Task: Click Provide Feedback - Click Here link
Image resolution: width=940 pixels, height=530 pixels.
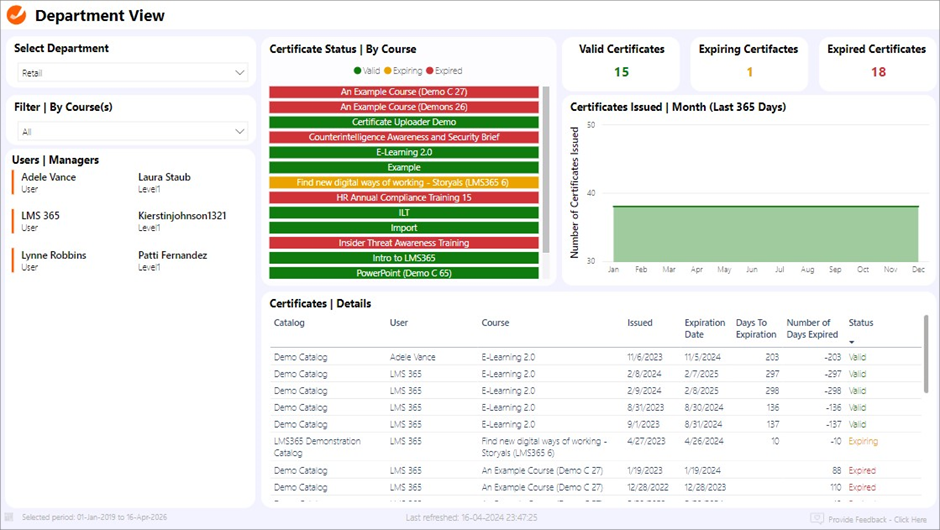Action: (x=878, y=518)
